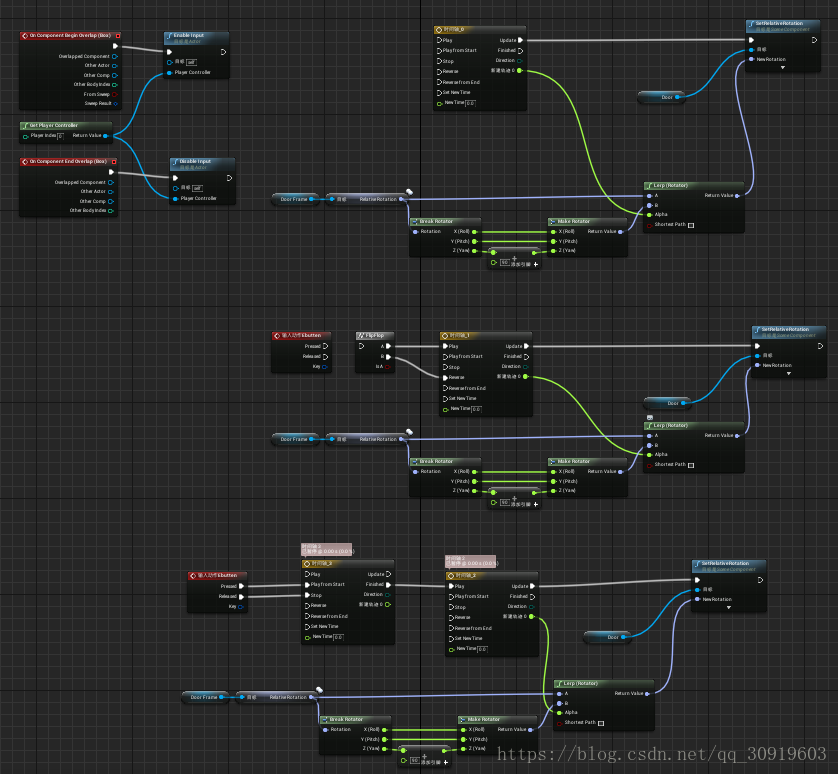Screen dimensions: 838x774
Task: Toggle Shortest Path on Lerp wired to 时间轴_0
Action: (691, 225)
